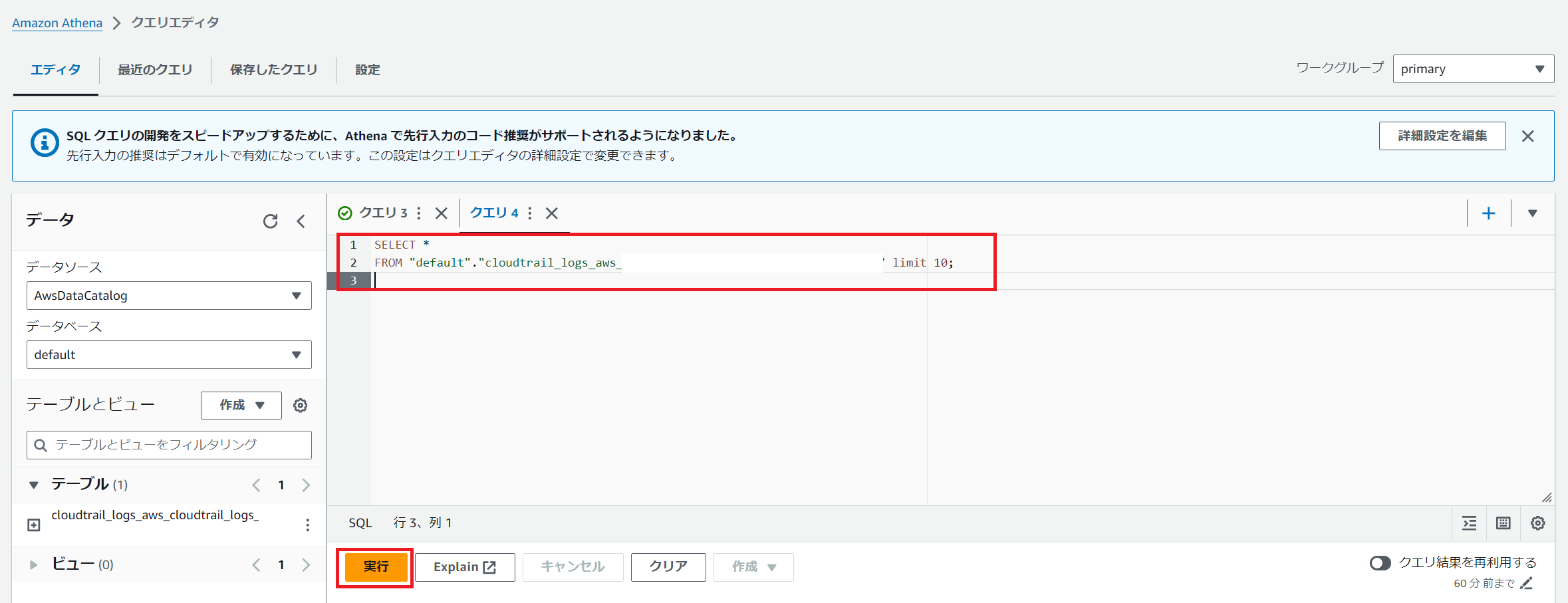Edit the reuse results time with pencil icon
Image resolution: width=1568 pixels, height=603 pixels.
point(1527,583)
